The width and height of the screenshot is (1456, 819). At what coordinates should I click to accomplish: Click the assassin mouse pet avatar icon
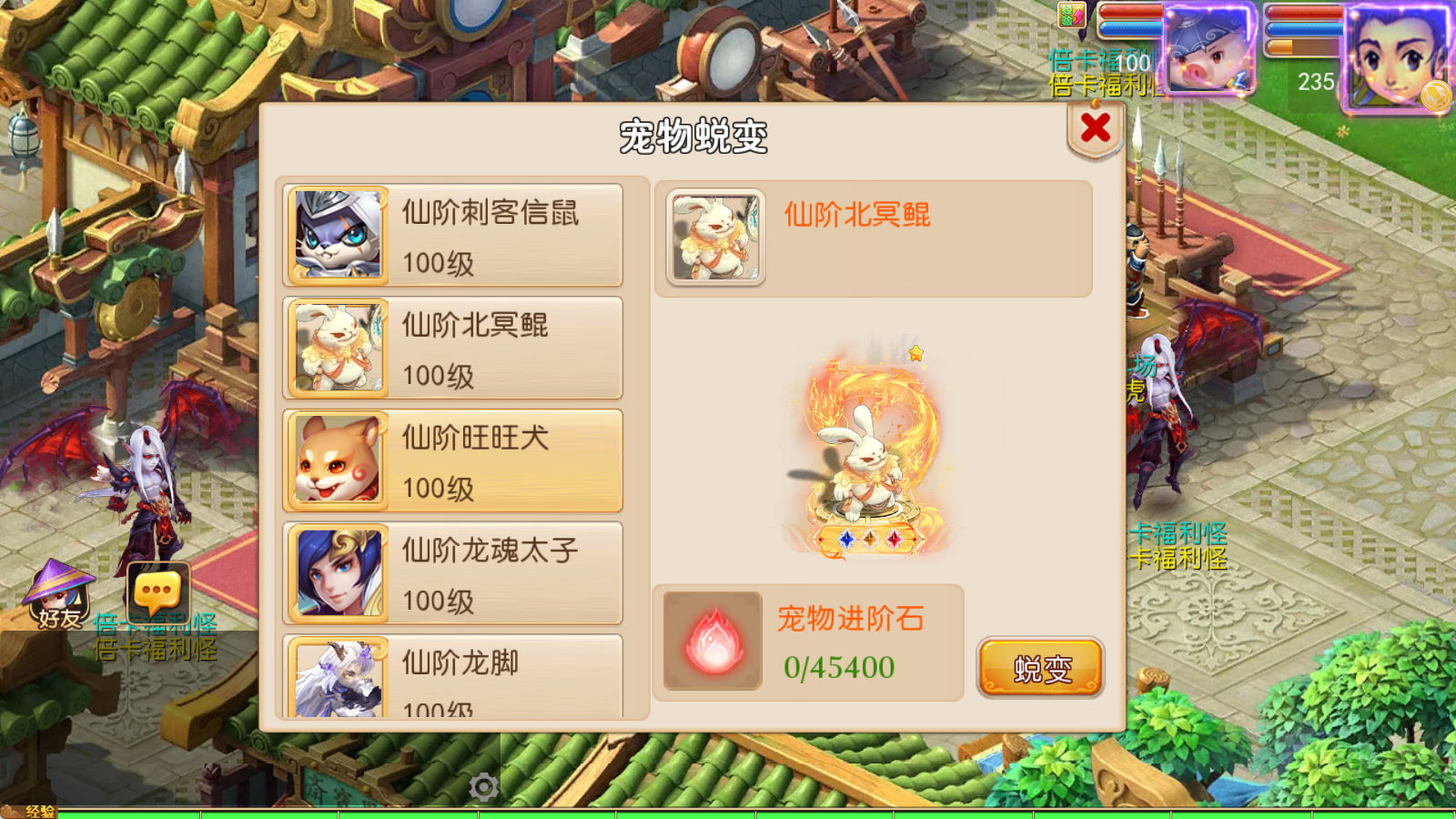[339, 236]
